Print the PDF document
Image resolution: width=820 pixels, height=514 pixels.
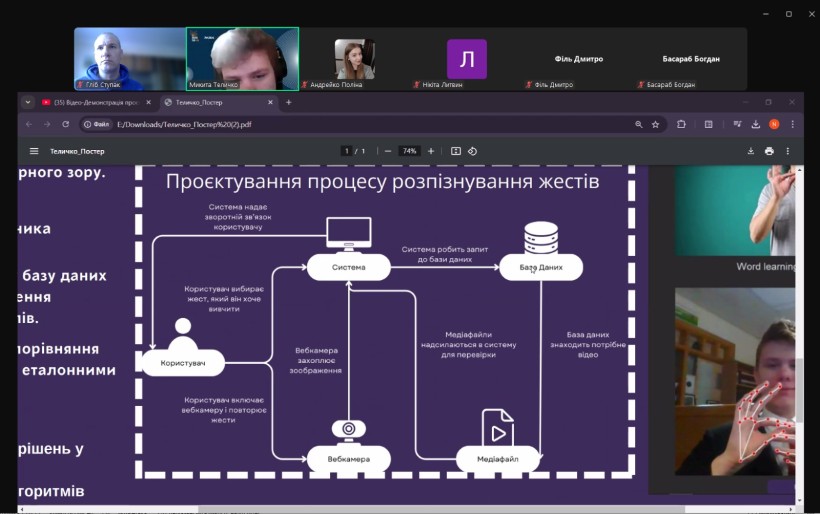coord(769,151)
